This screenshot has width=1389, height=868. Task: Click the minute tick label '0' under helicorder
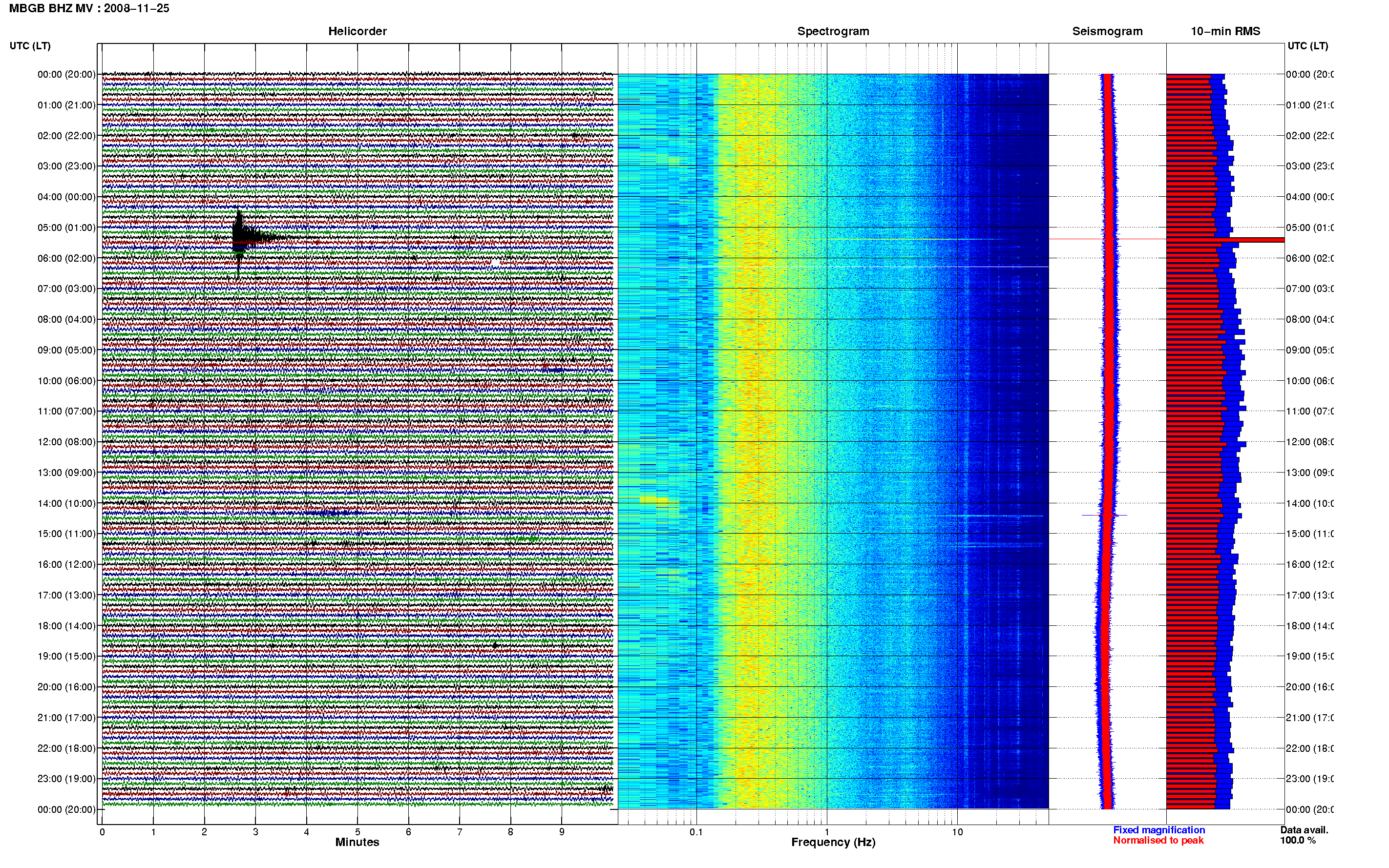(x=102, y=832)
